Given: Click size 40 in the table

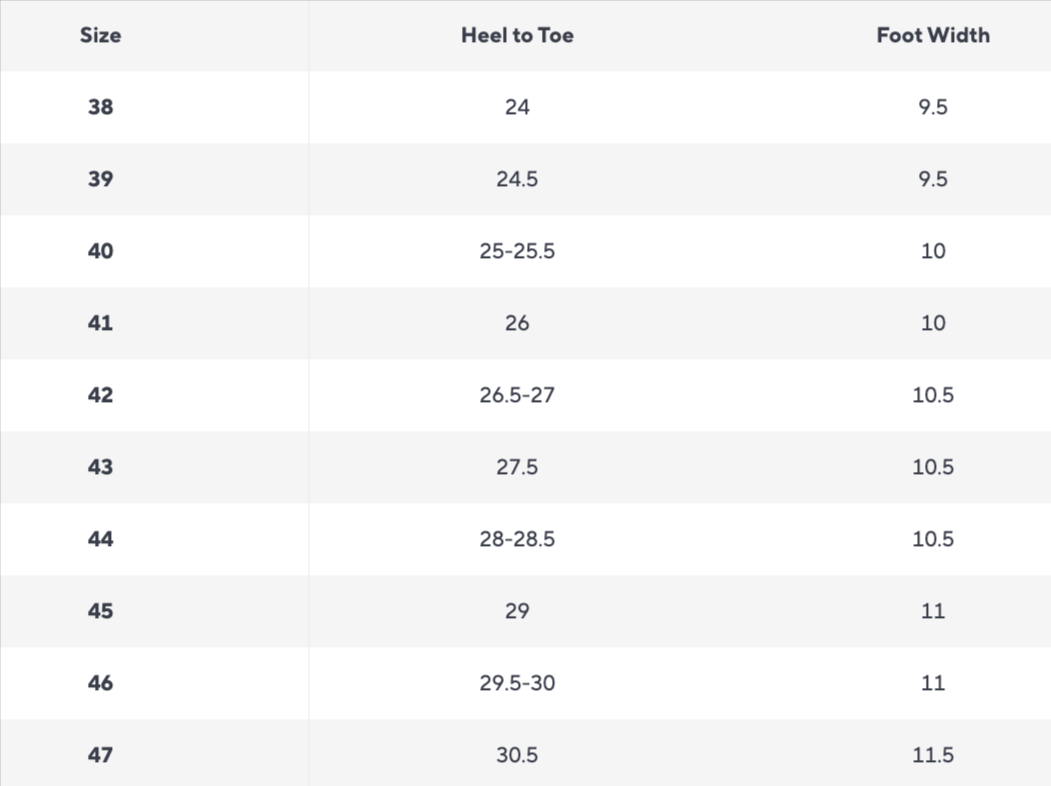Looking at the screenshot, I should pyautogui.click(x=100, y=251).
